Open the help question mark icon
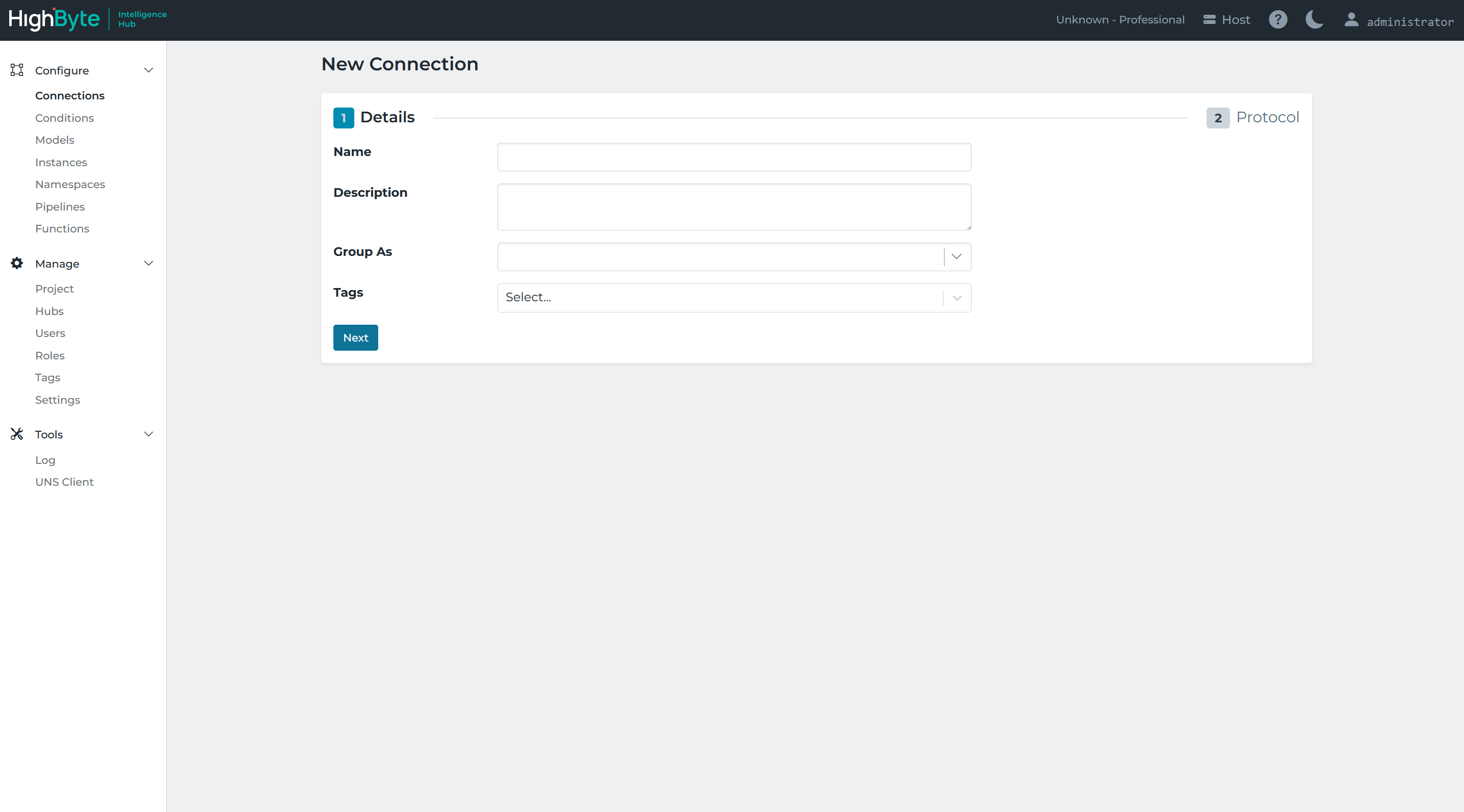 click(x=1277, y=20)
